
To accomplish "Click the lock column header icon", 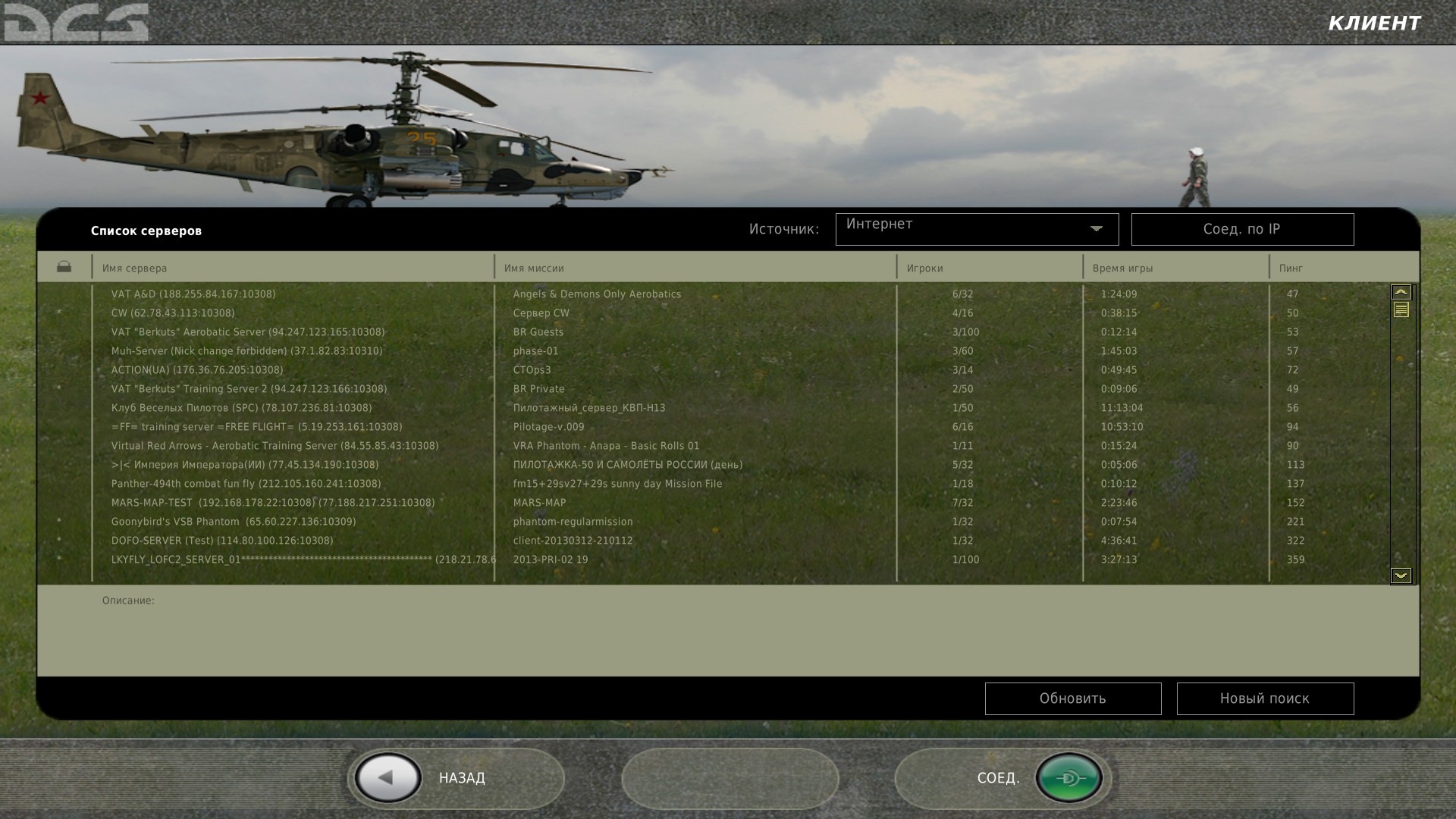I will pos(64,266).
